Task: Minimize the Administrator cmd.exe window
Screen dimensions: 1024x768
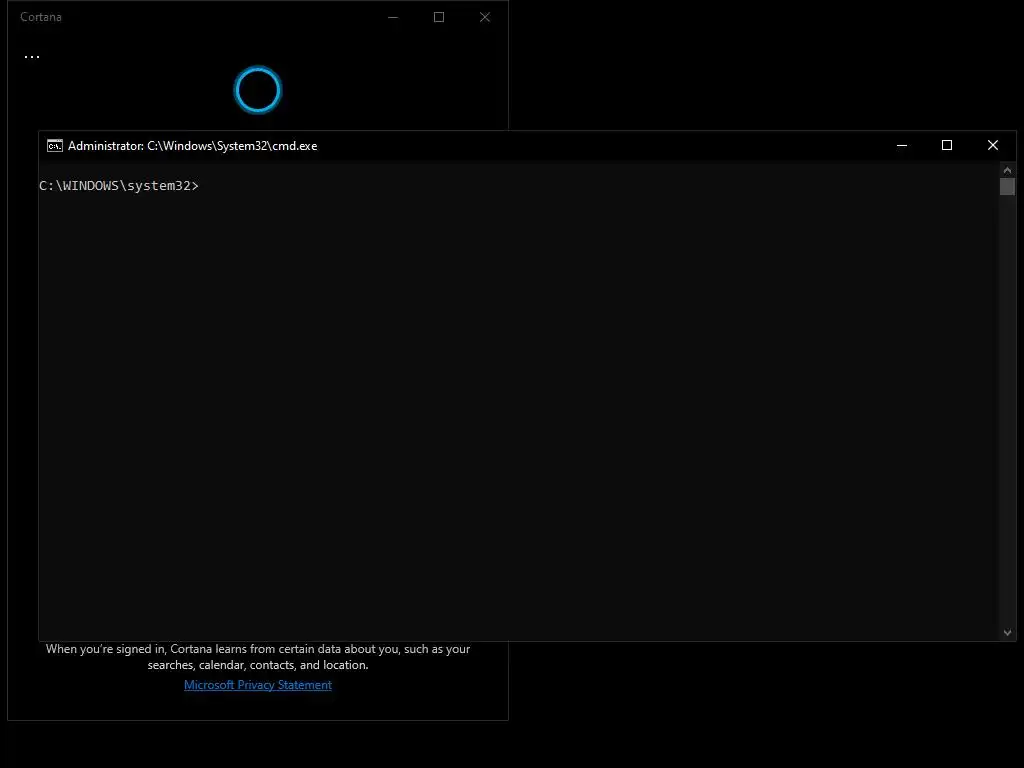Action: [902, 146]
